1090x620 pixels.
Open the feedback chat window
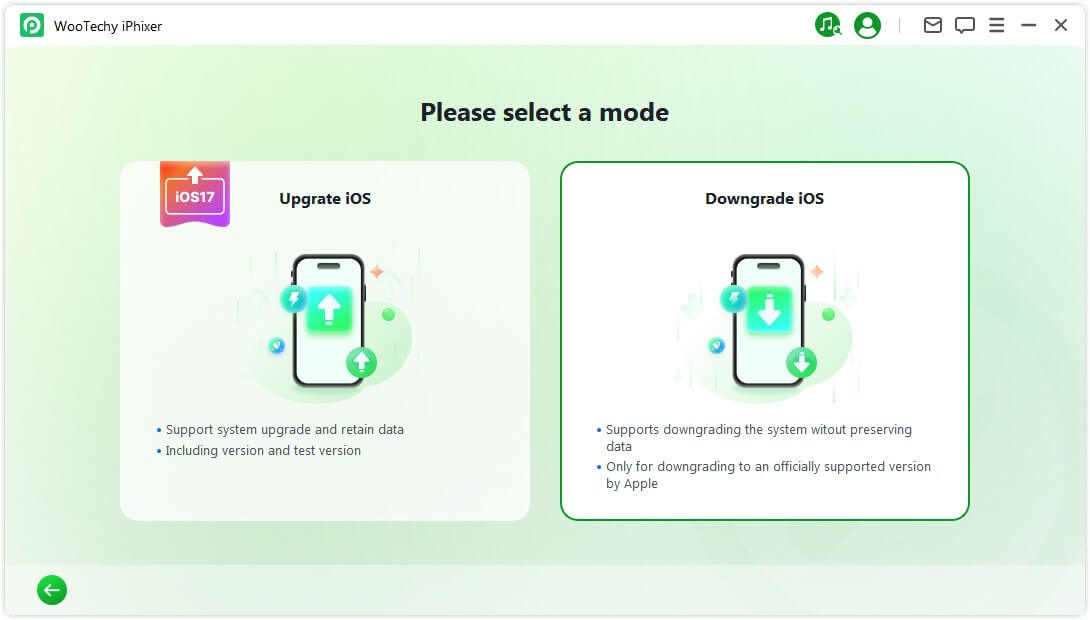click(x=964, y=25)
